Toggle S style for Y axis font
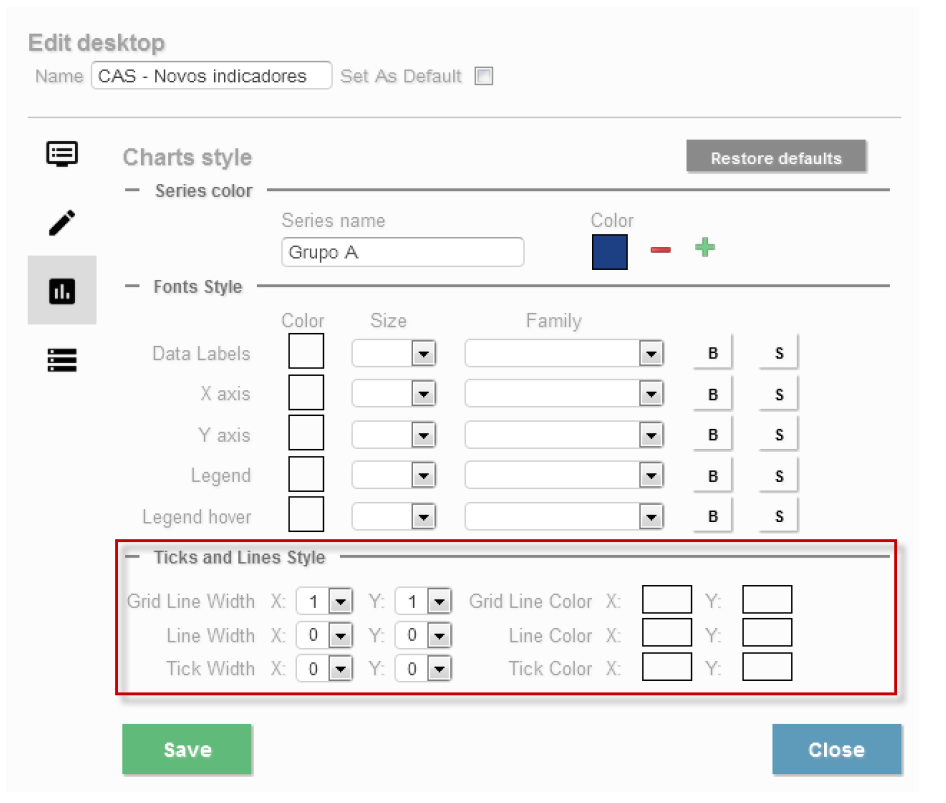 tap(779, 435)
